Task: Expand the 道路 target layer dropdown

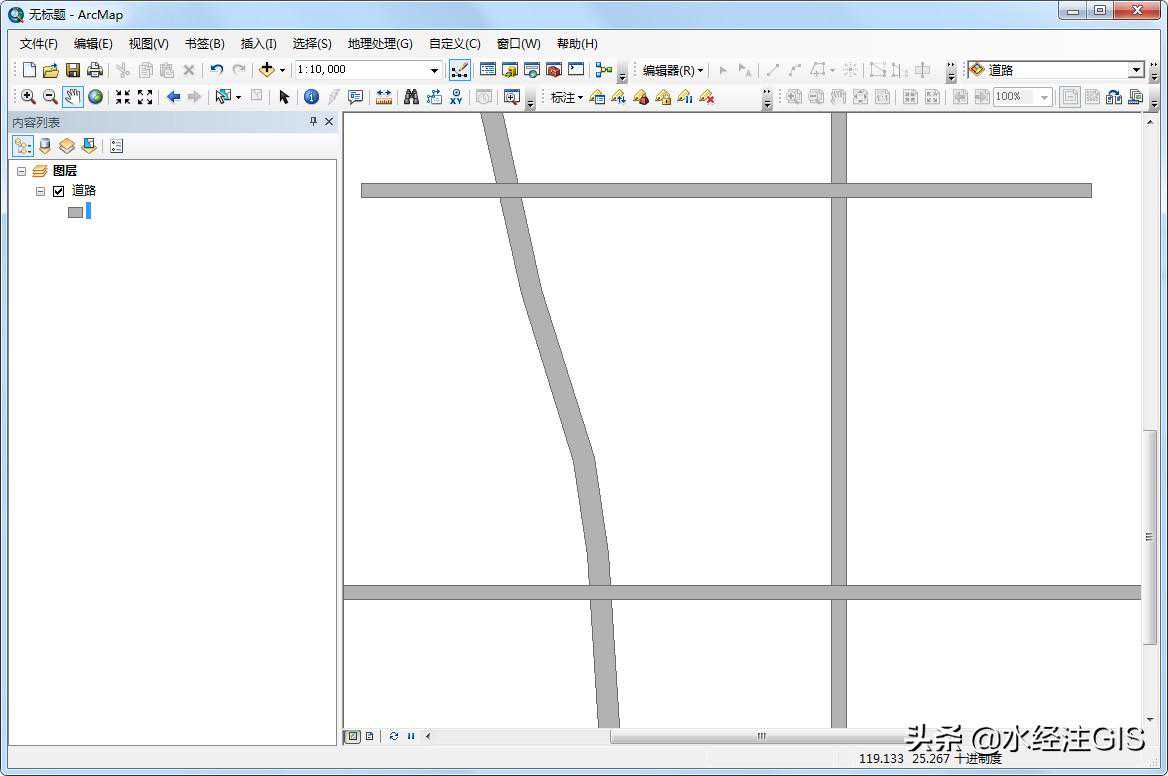Action: (1135, 70)
